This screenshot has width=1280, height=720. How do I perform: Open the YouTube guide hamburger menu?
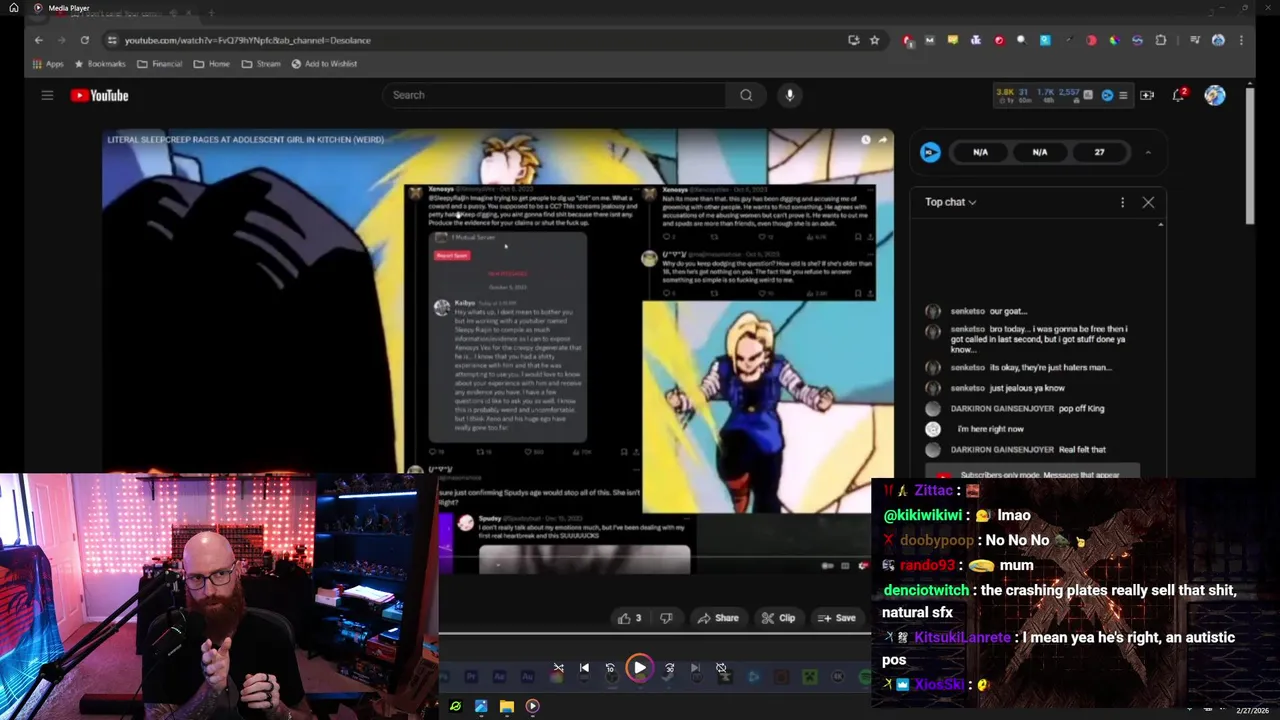click(47, 95)
